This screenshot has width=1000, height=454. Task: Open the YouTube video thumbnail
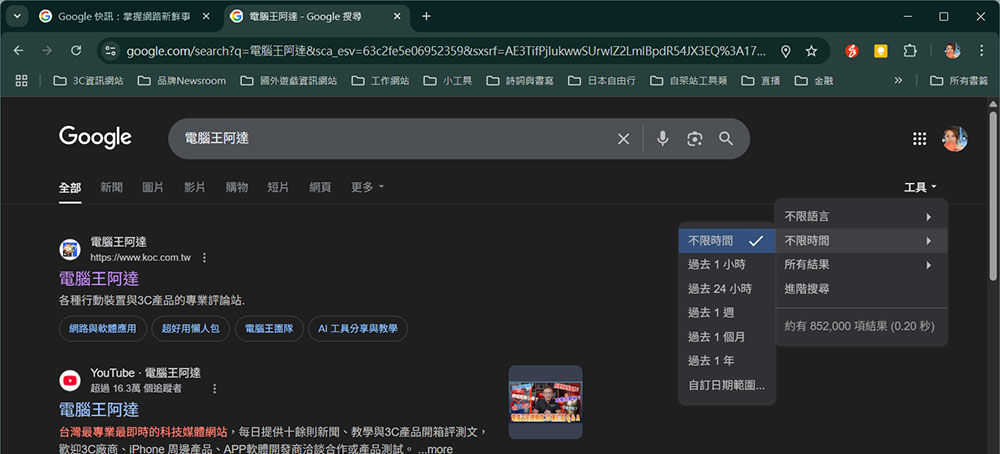pos(545,402)
